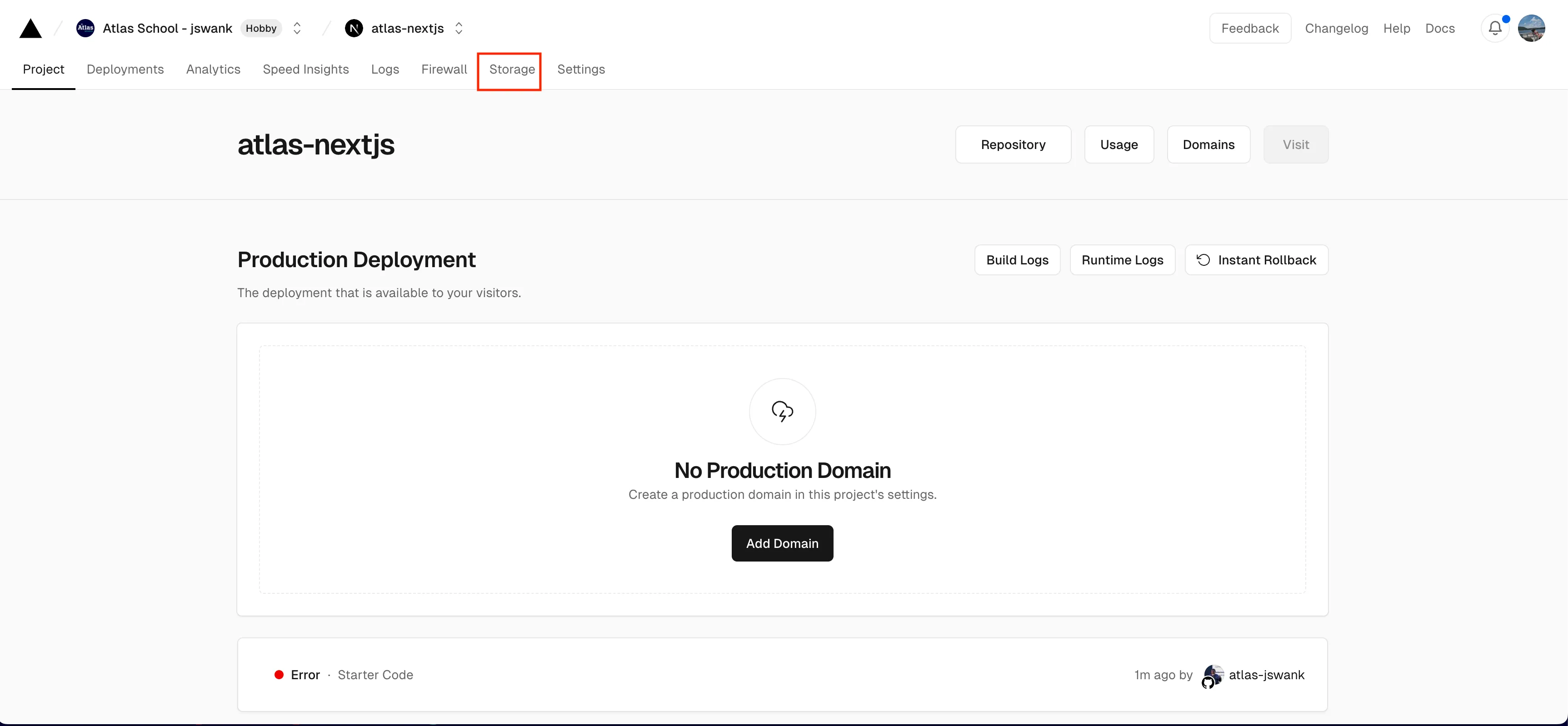
Task: Switch to the Storage tab
Action: (x=512, y=70)
